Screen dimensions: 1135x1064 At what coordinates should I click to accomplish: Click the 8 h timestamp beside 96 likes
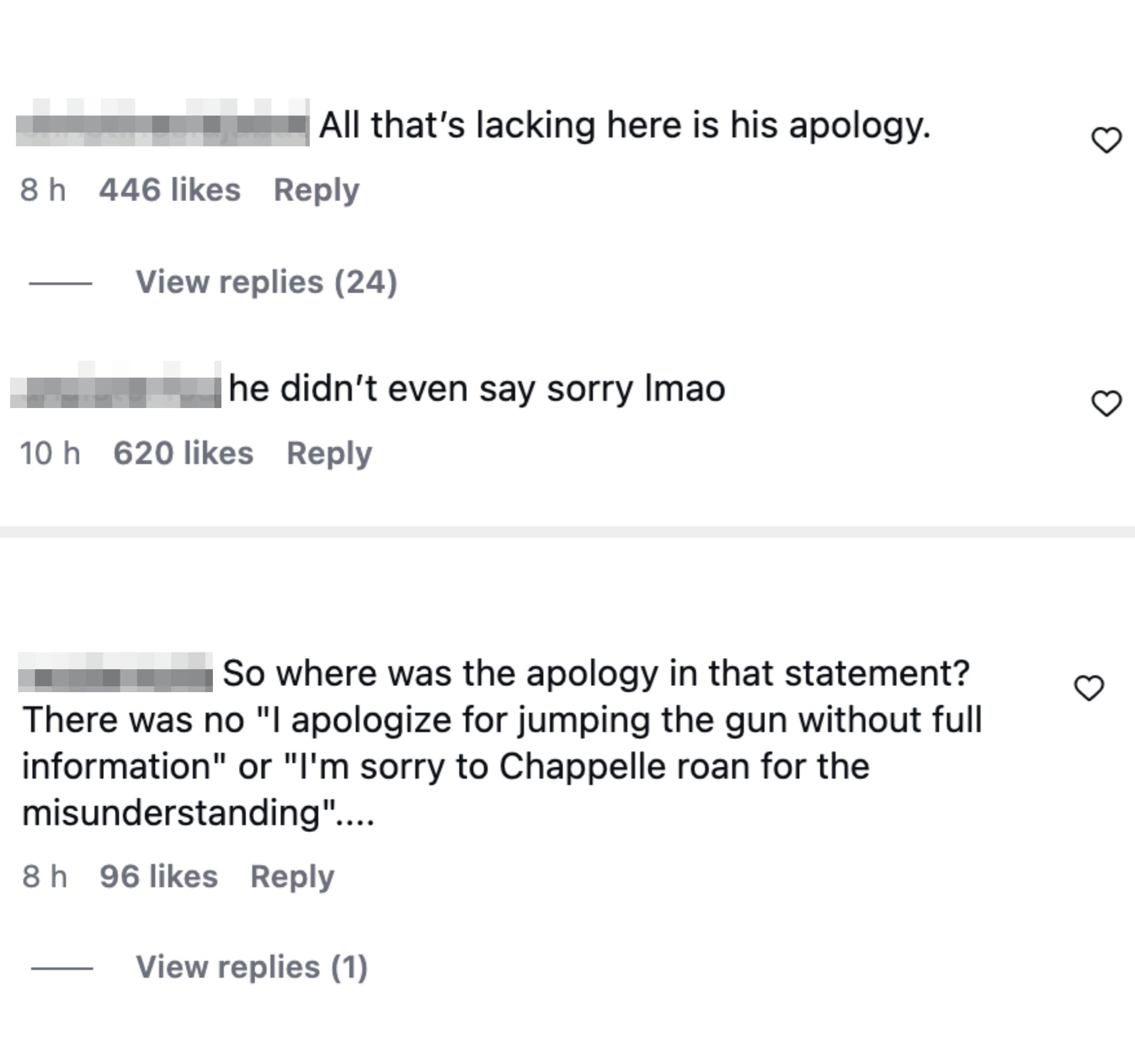[45, 877]
